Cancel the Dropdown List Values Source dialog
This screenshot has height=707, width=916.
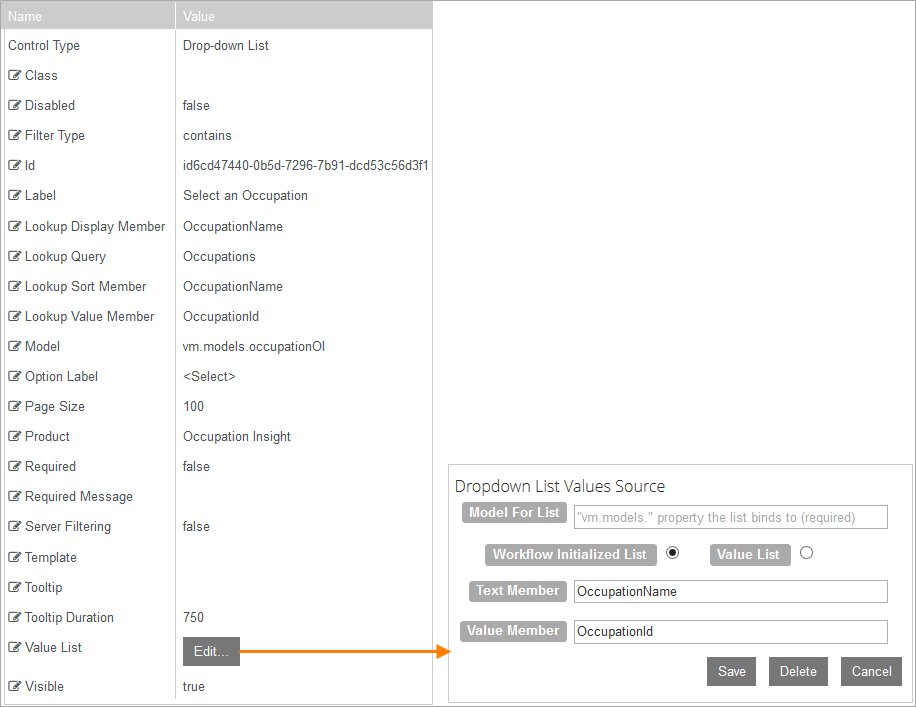click(x=871, y=671)
